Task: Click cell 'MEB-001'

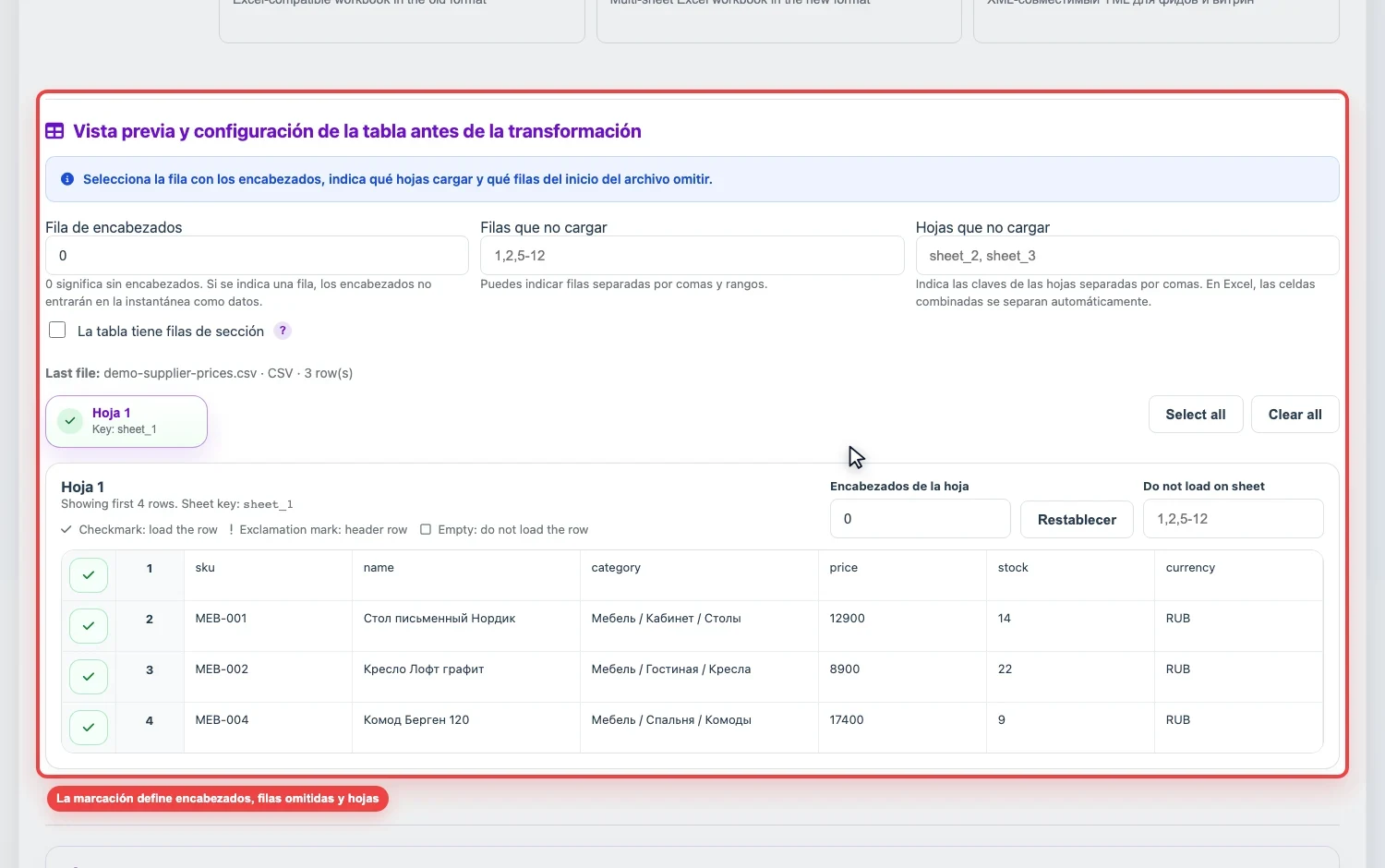Action: point(268,626)
